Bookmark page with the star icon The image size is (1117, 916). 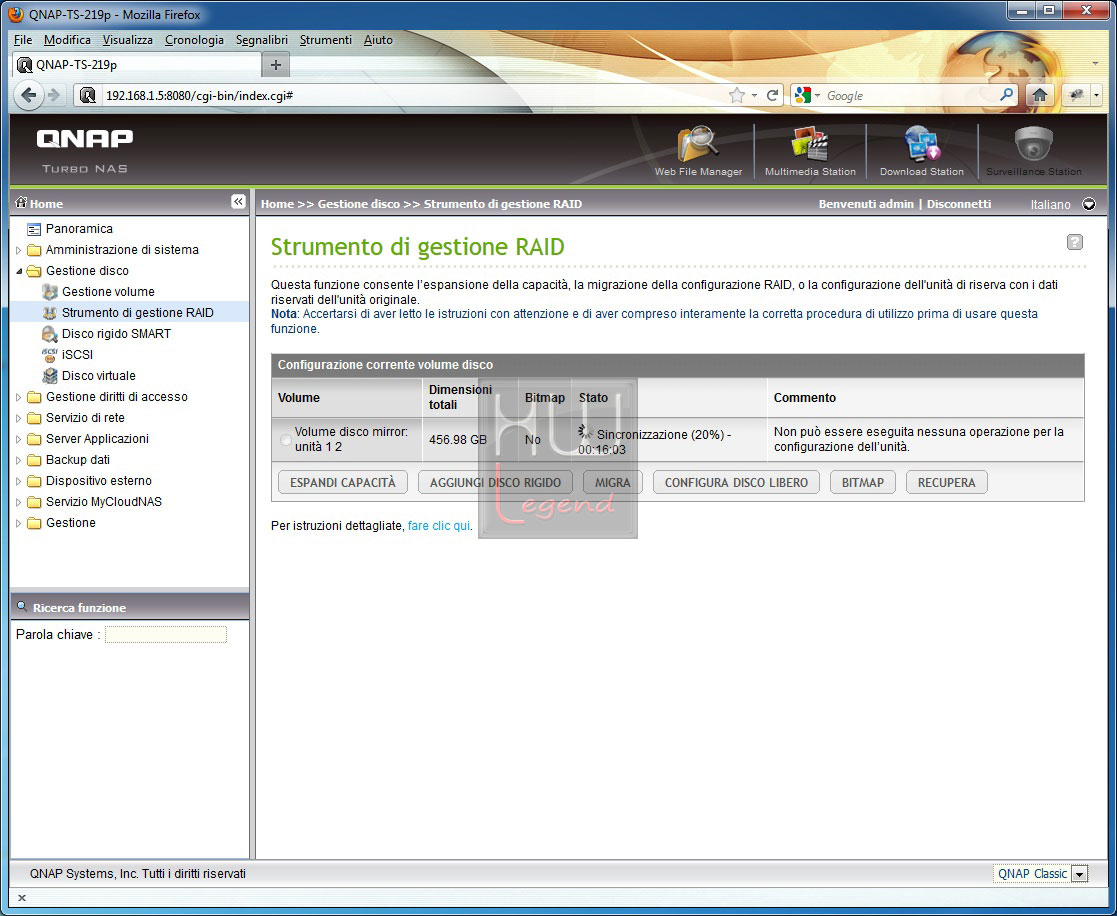[x=737, y=95]
